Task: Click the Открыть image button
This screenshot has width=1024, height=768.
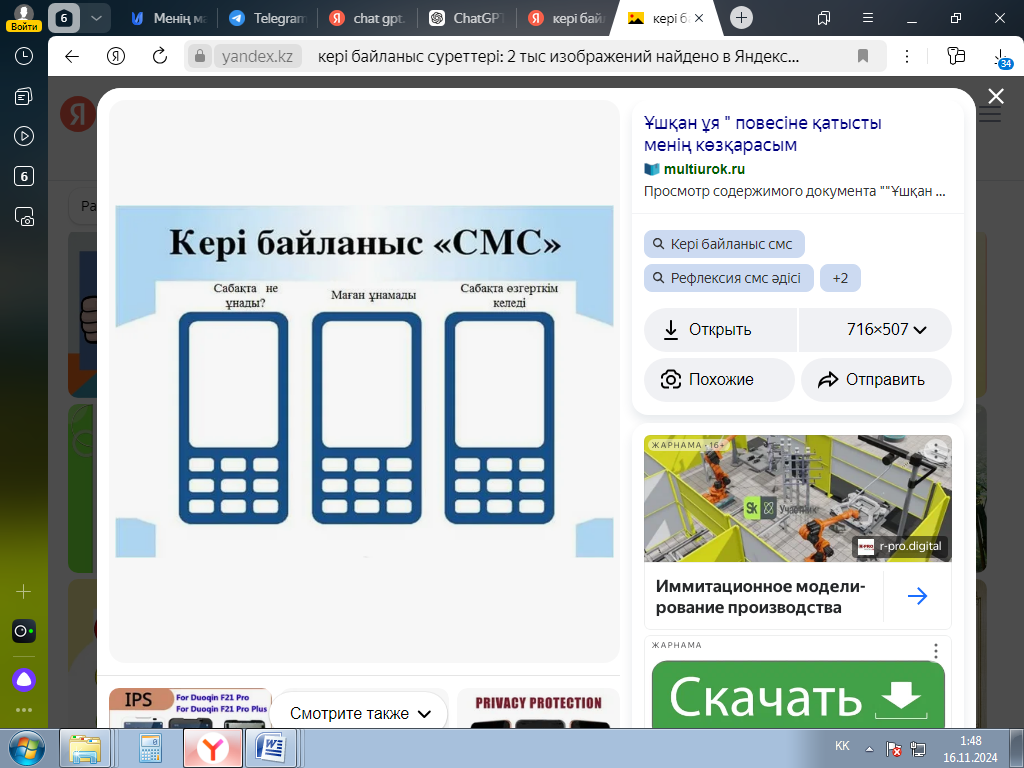Action: coord(720,330)
